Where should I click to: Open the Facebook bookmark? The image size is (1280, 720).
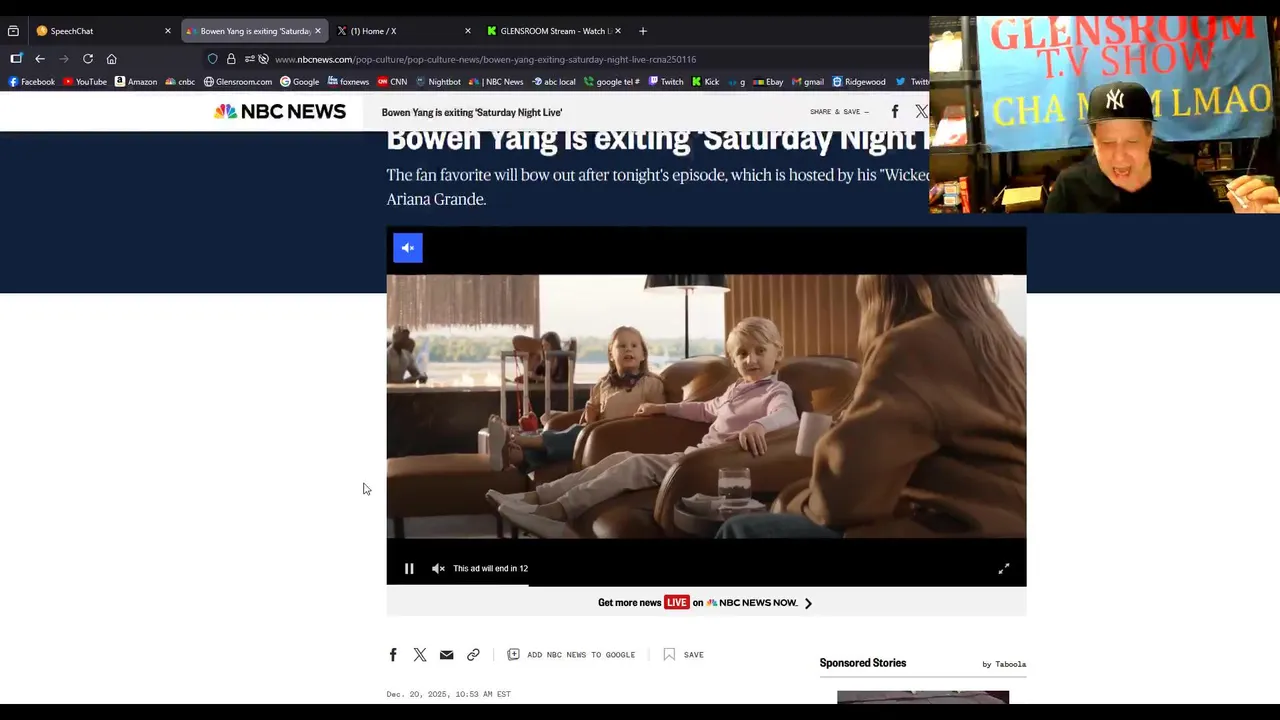tap(32, 82)
